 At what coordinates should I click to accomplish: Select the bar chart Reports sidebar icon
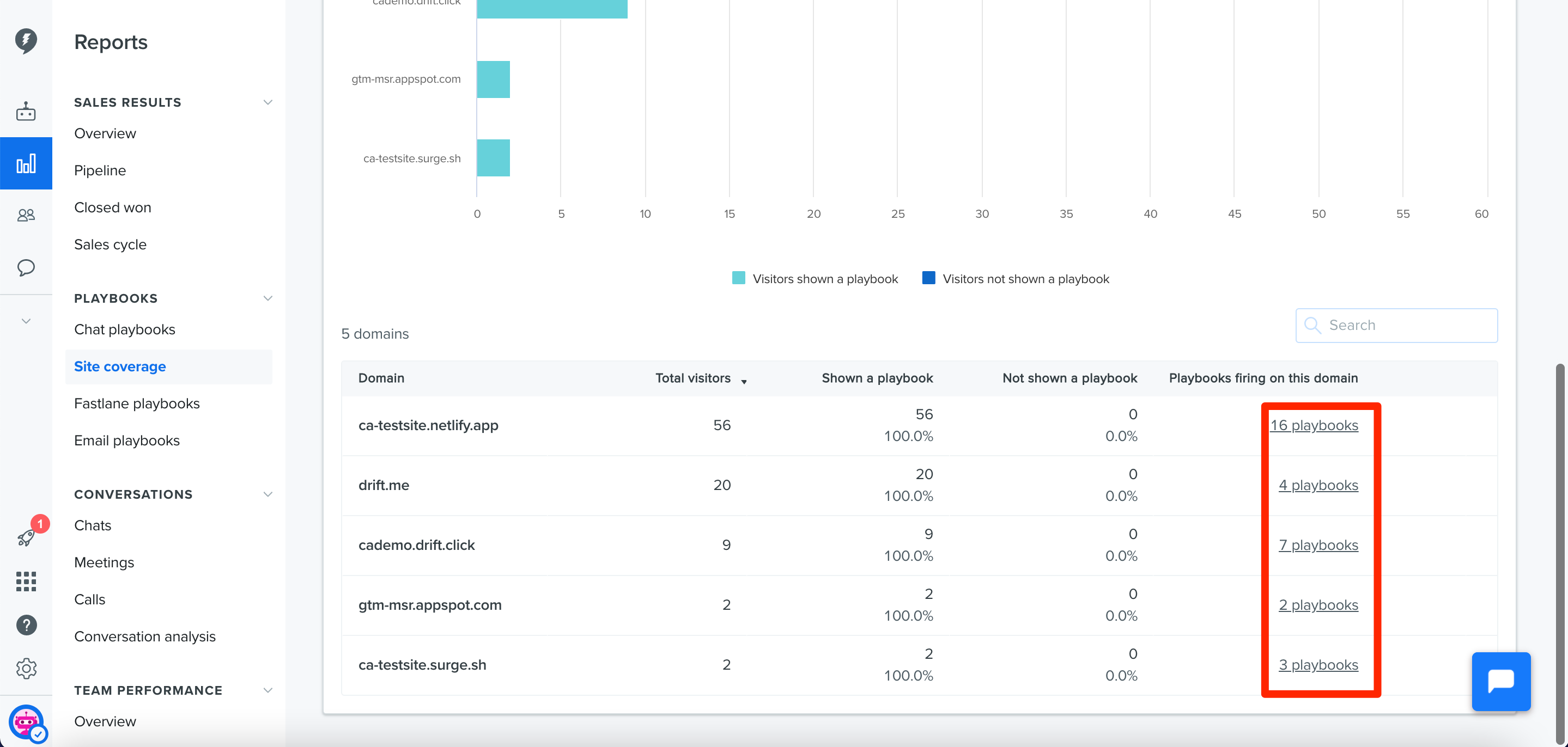pyautogui.click(x=26, y=164)
